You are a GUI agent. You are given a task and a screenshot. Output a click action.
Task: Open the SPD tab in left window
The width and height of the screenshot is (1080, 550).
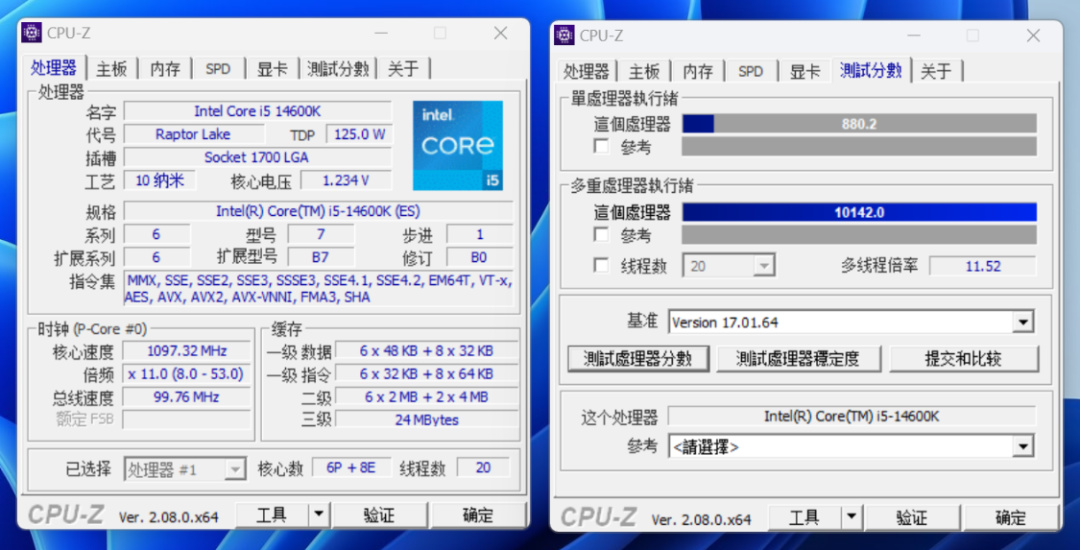[x=218, y=69]
